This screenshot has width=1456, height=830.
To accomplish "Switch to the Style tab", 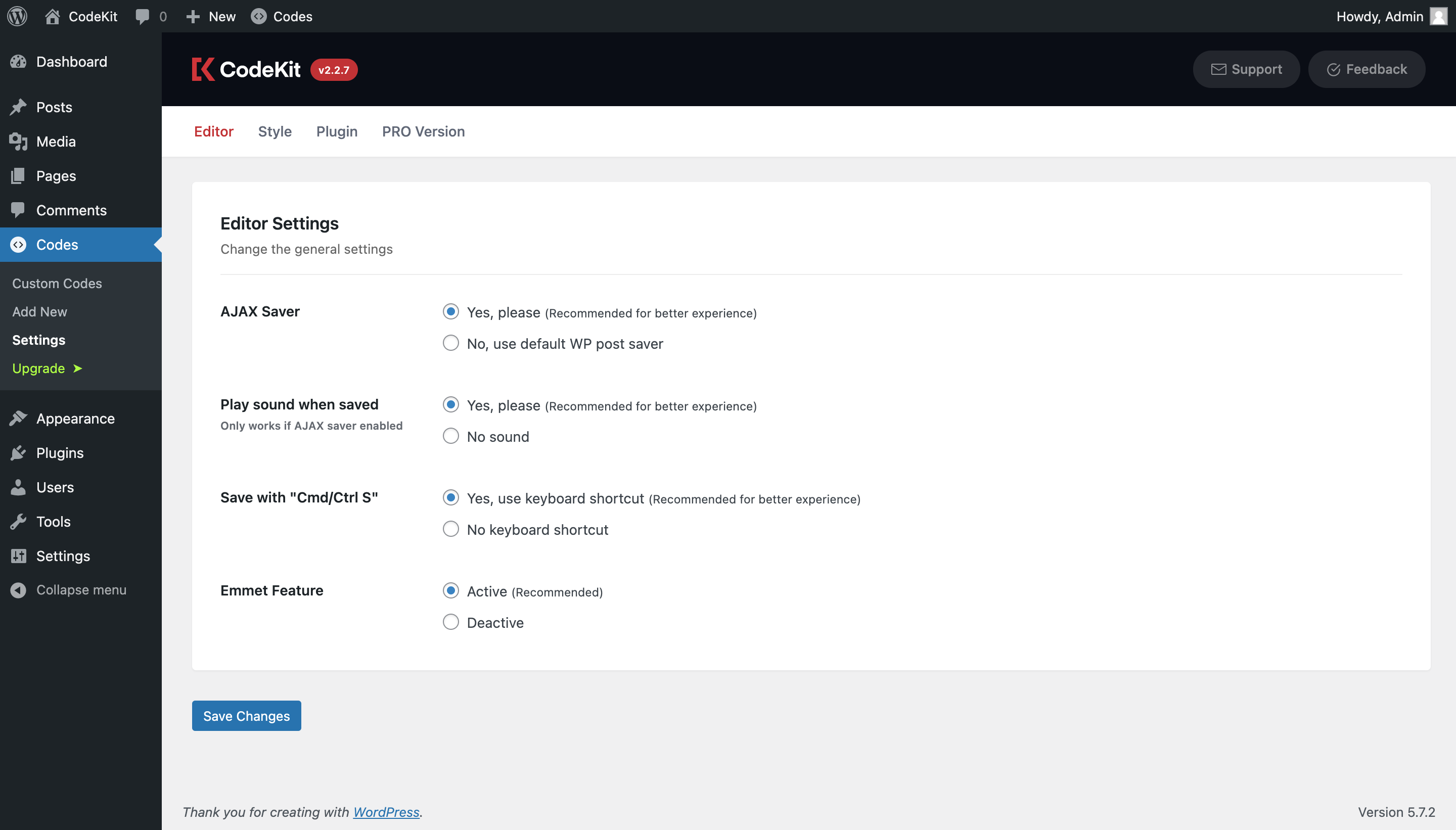I will (274, 131).
